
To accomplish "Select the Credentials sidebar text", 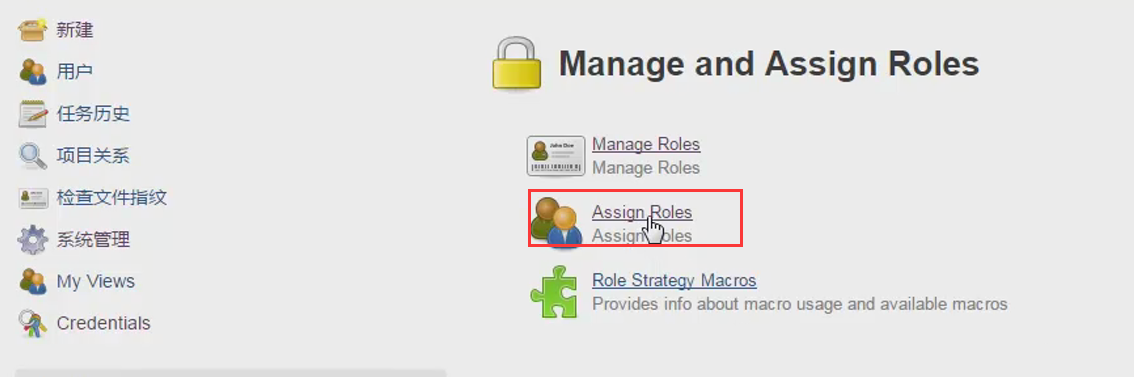I will pos(103,323).
